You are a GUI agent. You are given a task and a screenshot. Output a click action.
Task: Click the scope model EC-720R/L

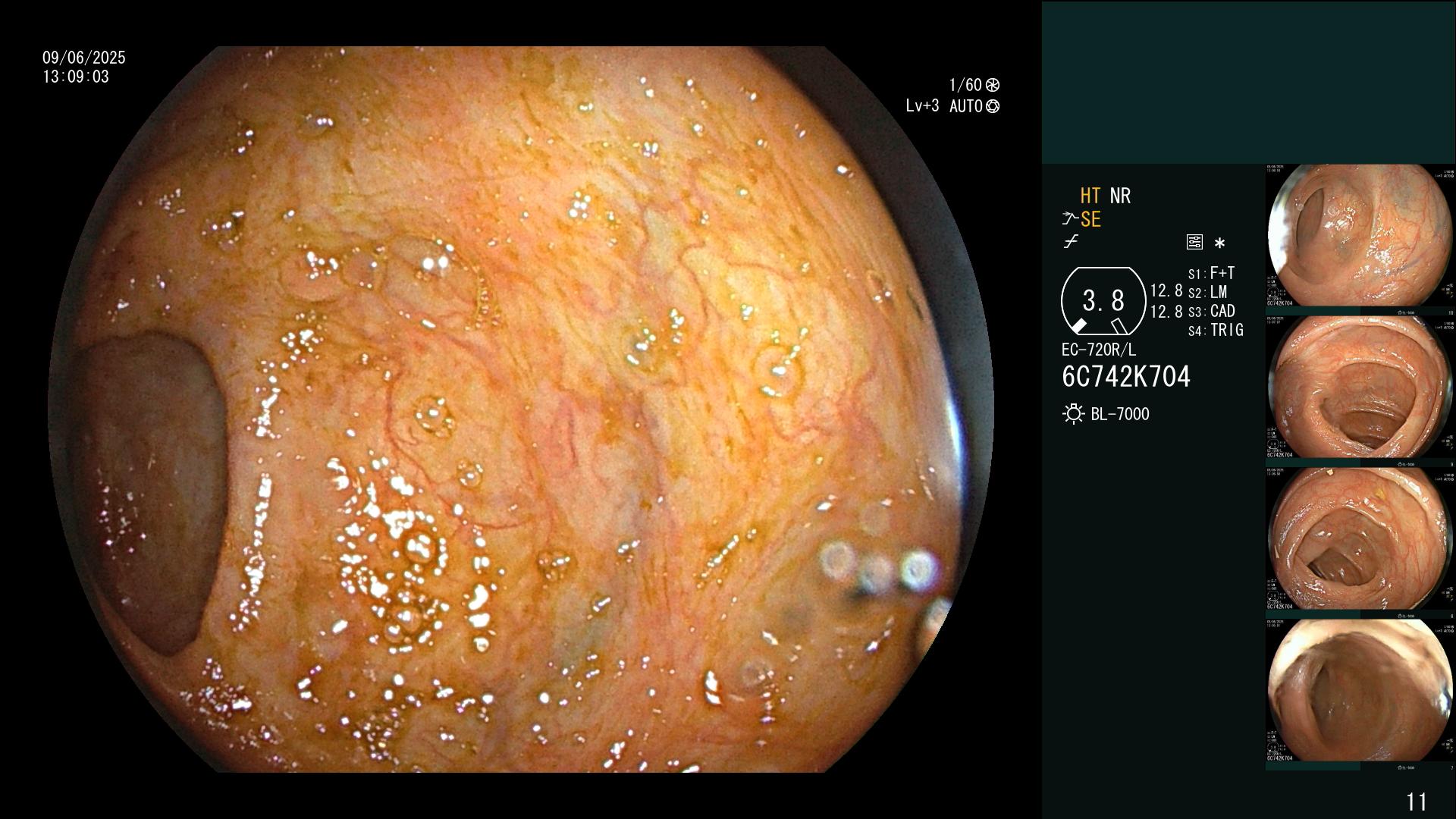tap(1099, 350)
